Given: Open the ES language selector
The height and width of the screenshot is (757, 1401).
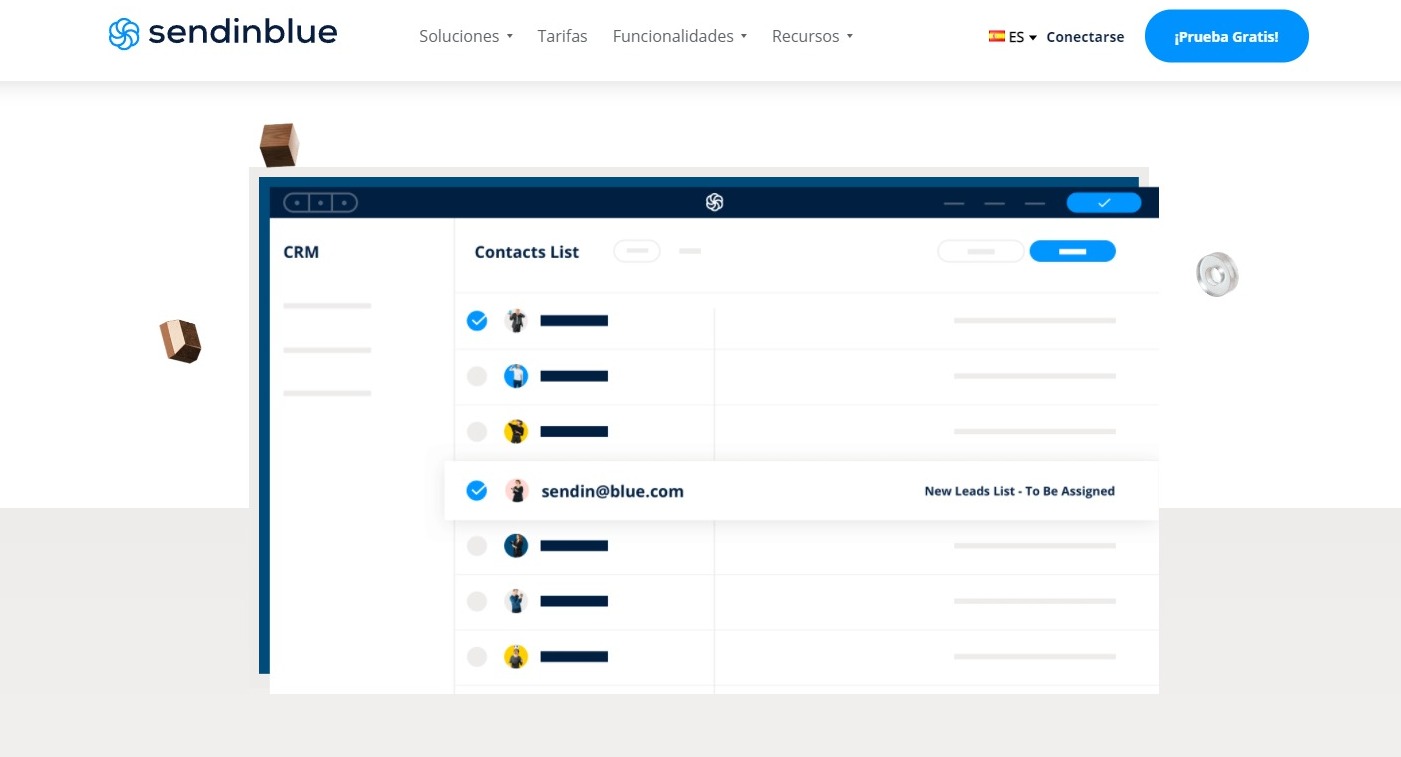Looking at the screenshot, I should [1012, 37].
